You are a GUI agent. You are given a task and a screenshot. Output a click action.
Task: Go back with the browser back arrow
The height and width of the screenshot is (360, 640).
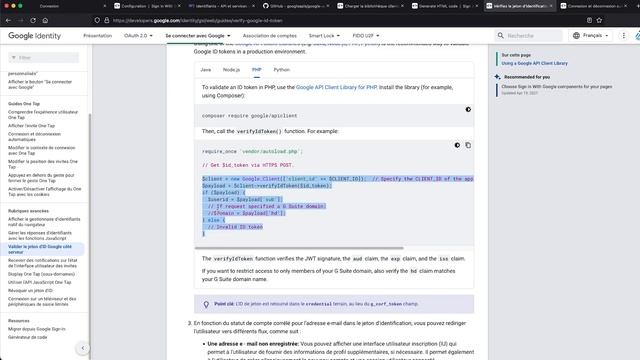pos(8,20)
